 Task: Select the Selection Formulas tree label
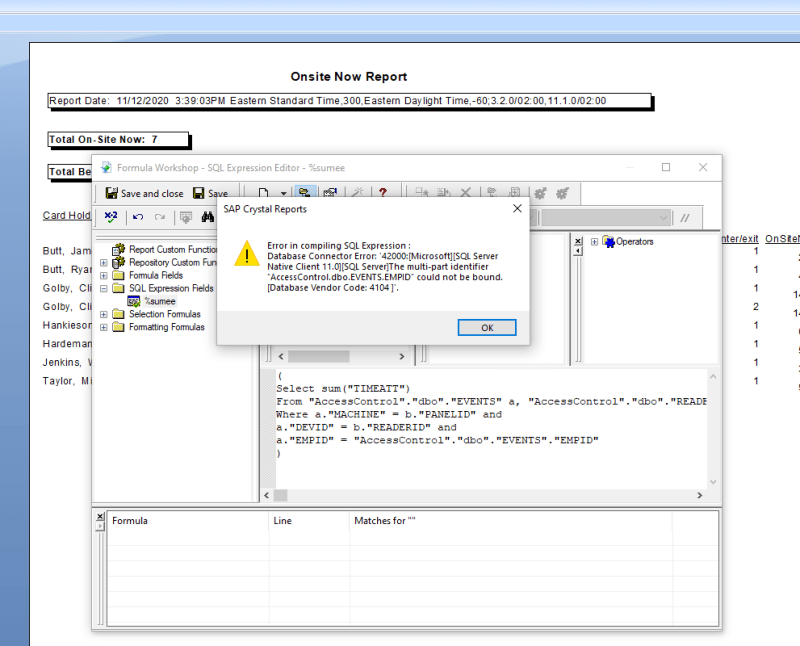[165, 314]
